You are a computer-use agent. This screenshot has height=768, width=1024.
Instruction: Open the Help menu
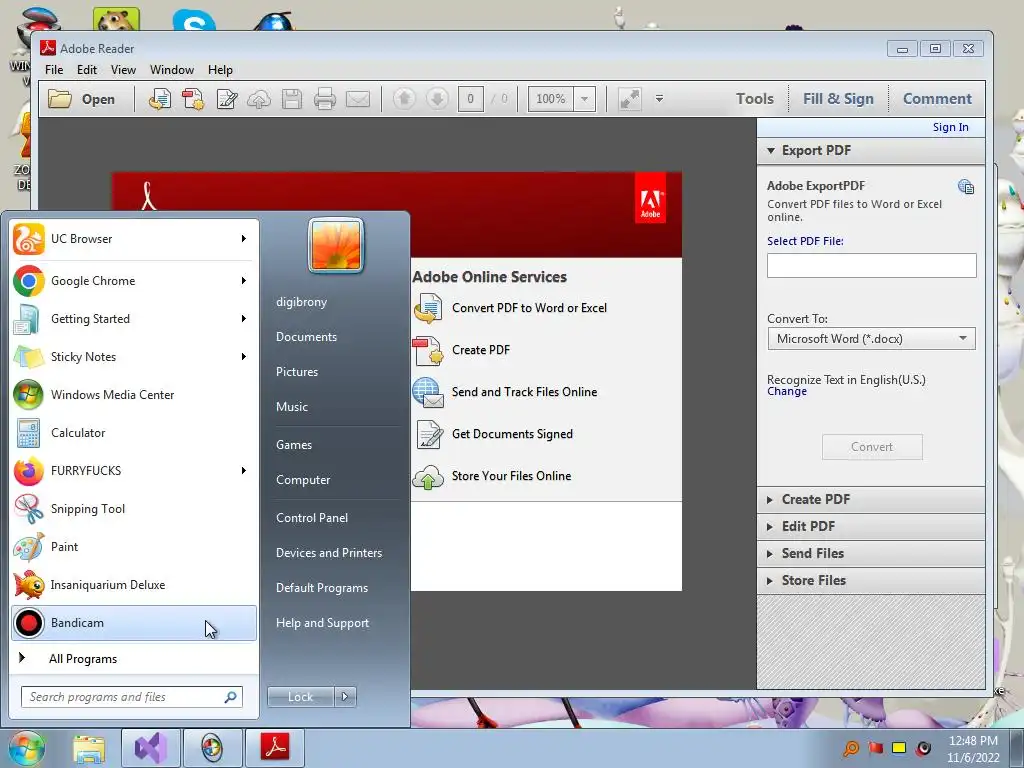click(220, 70)
